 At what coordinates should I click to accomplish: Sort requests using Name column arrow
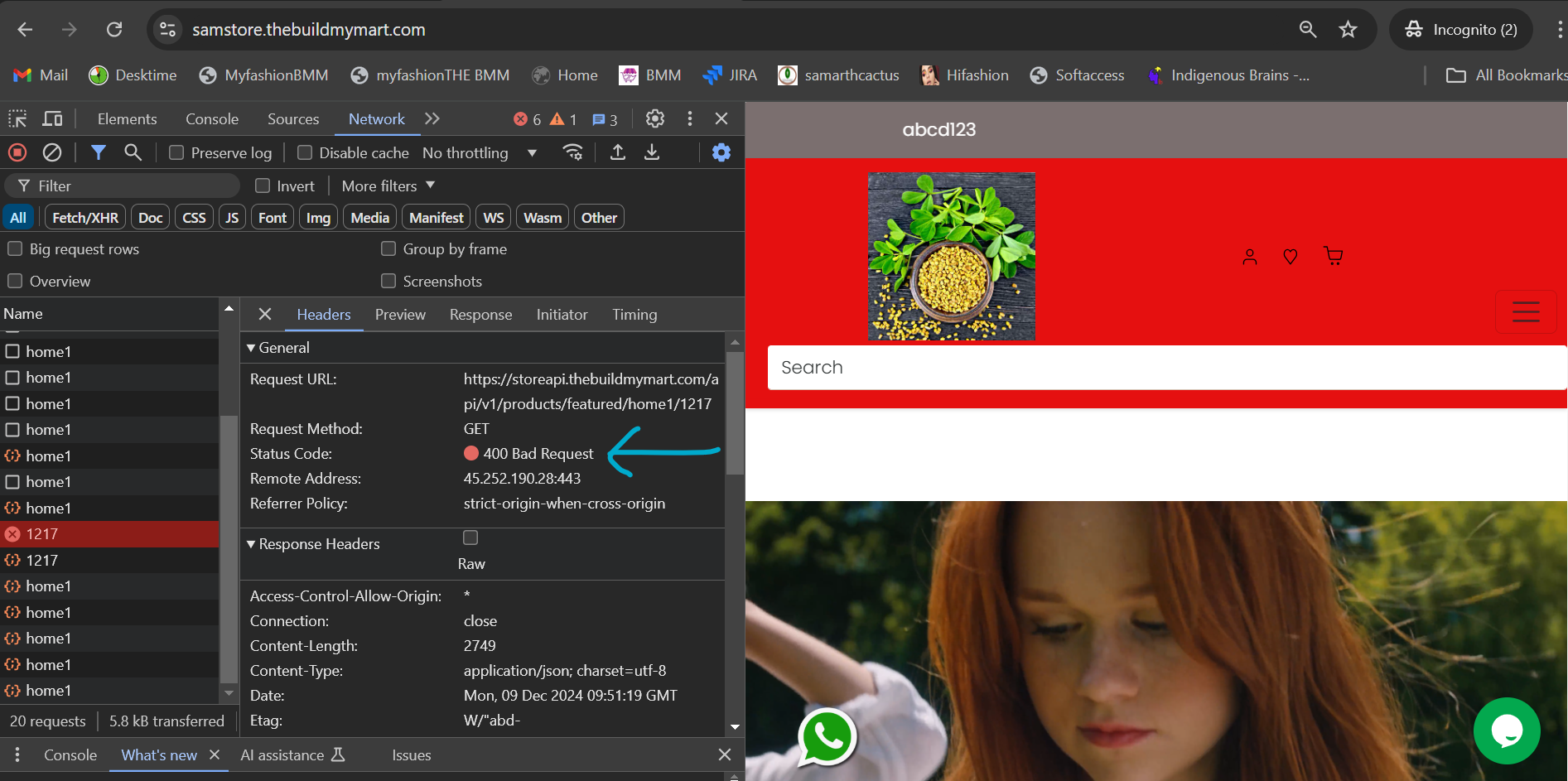coord(229,309)
